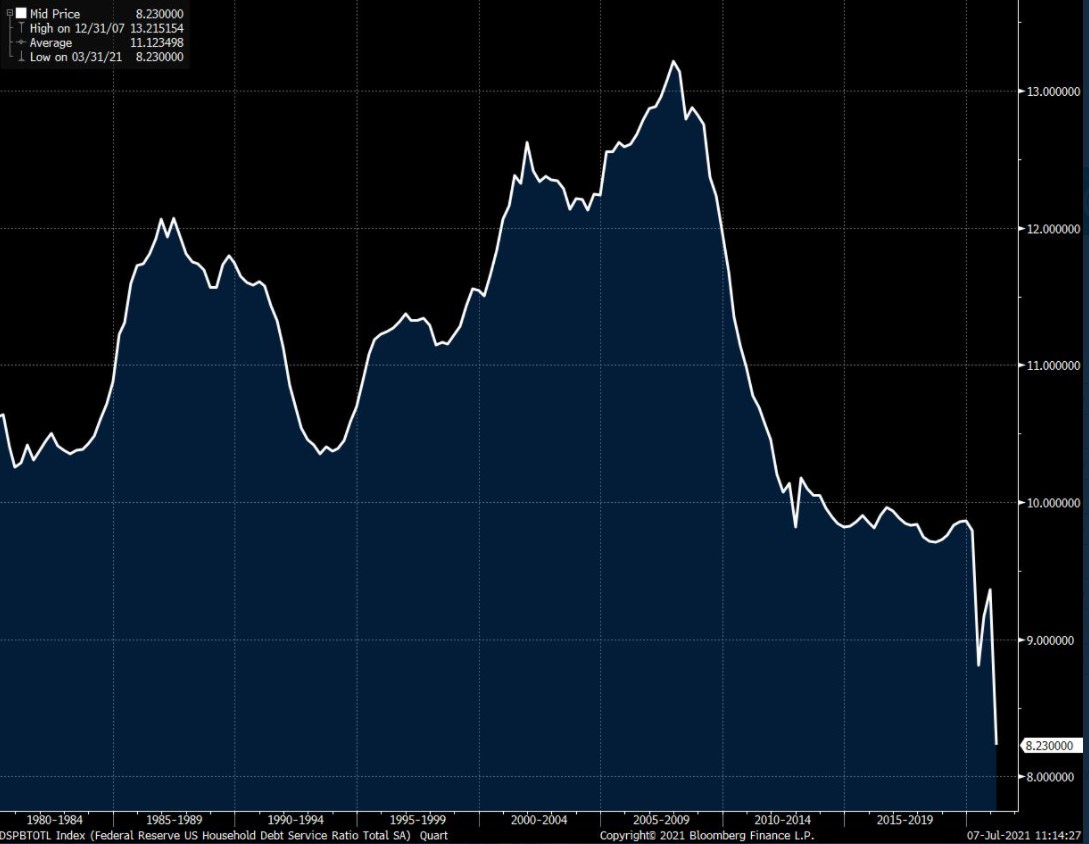Viewport: 1089px width, 844px height.
Task: Click the DSPBTOTL Index description text
Action: coord(224,836)
